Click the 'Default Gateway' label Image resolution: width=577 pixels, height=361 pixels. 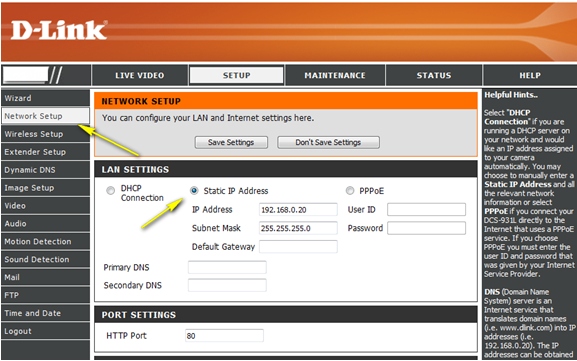pyautogui.click(x=223, y=247)
